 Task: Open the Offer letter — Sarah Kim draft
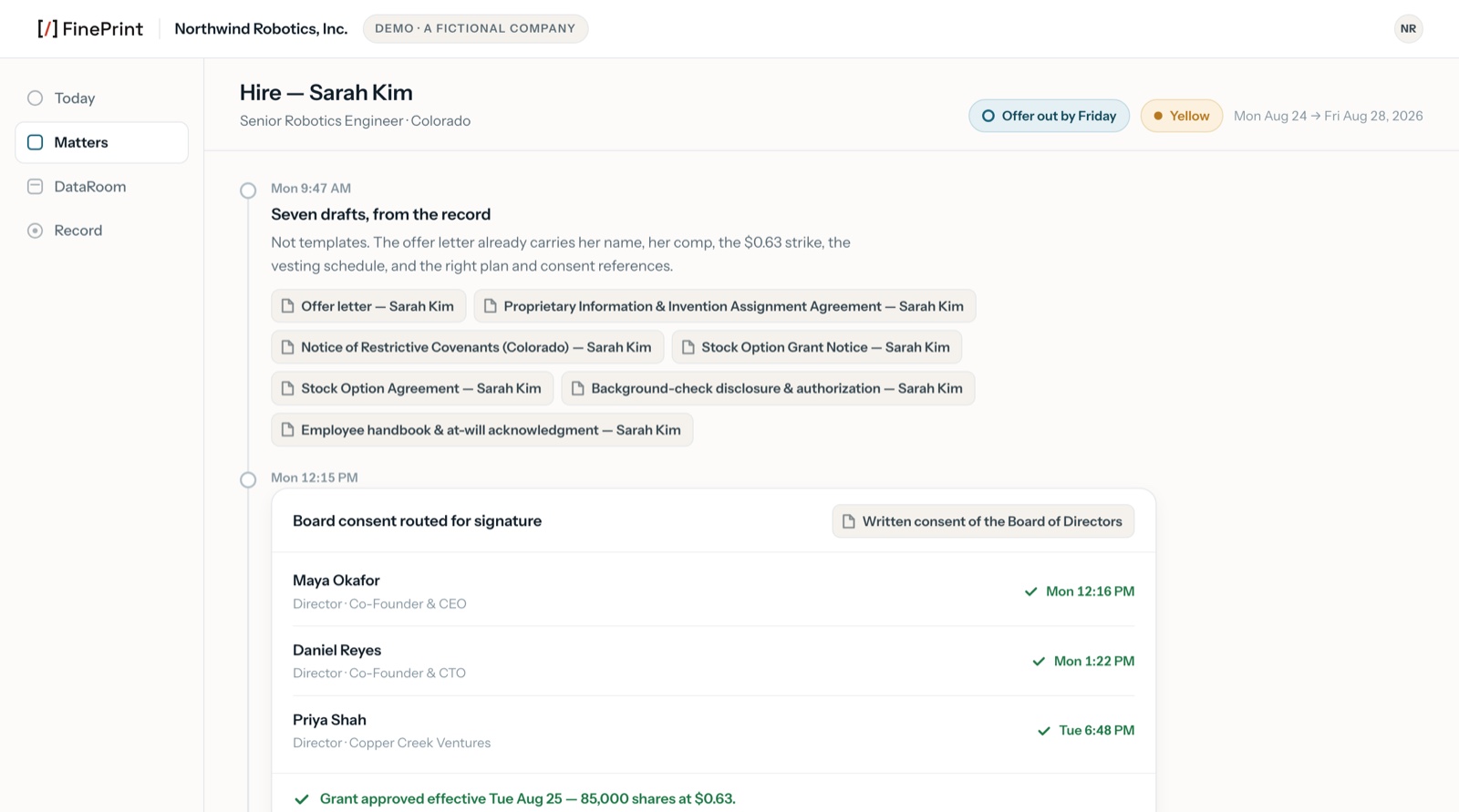368,306
